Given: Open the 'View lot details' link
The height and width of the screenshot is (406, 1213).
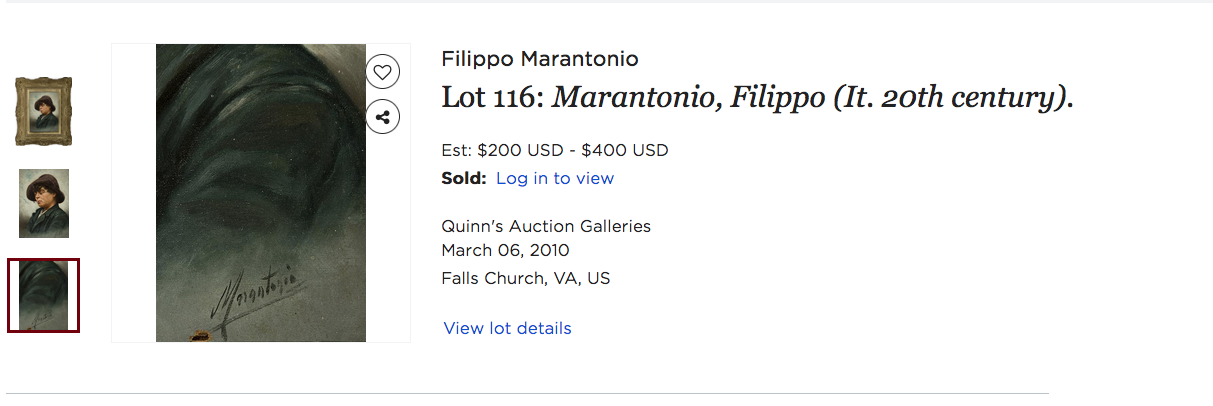Looking at the screenshot, I should pyautogui.click(x=507, y=328).
